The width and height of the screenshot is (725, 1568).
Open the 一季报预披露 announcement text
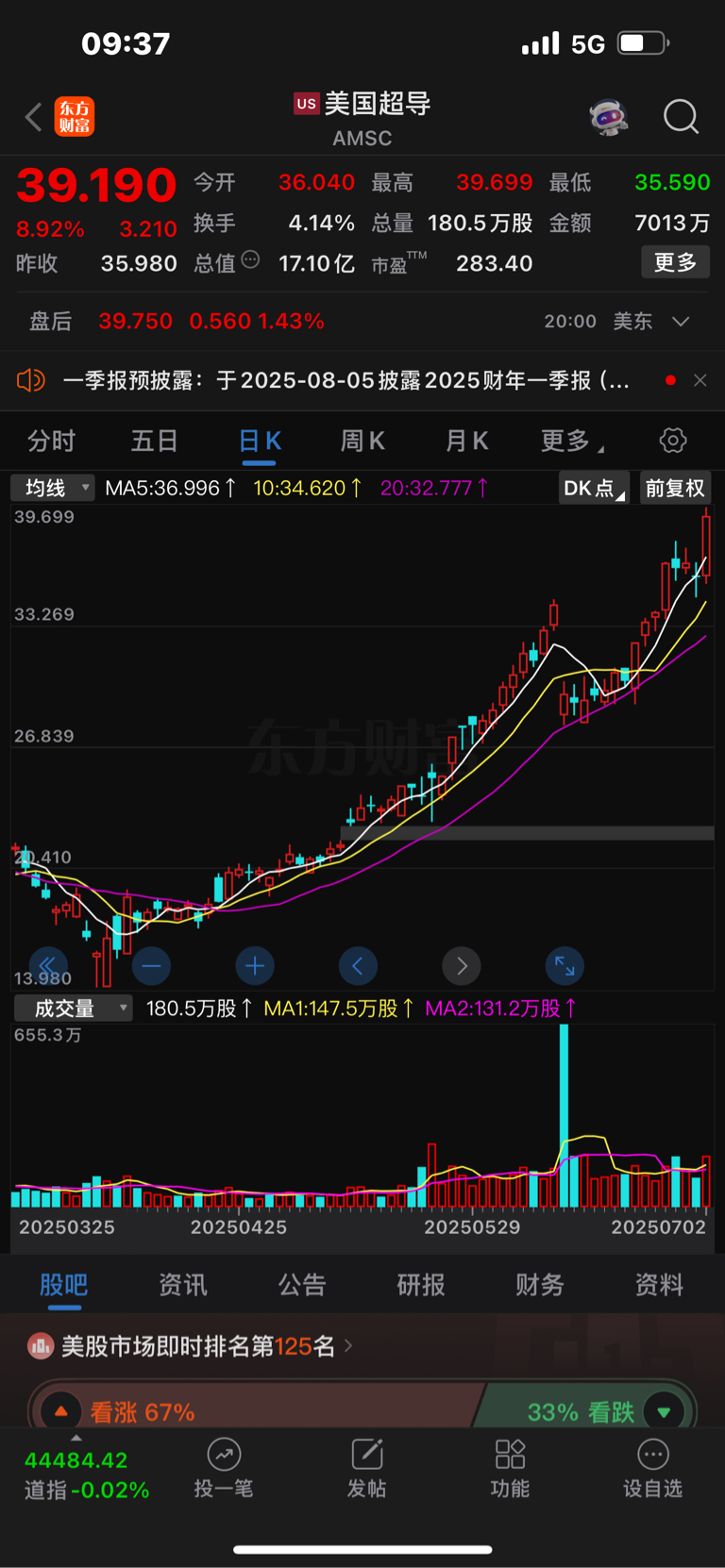tap(346, 380)
